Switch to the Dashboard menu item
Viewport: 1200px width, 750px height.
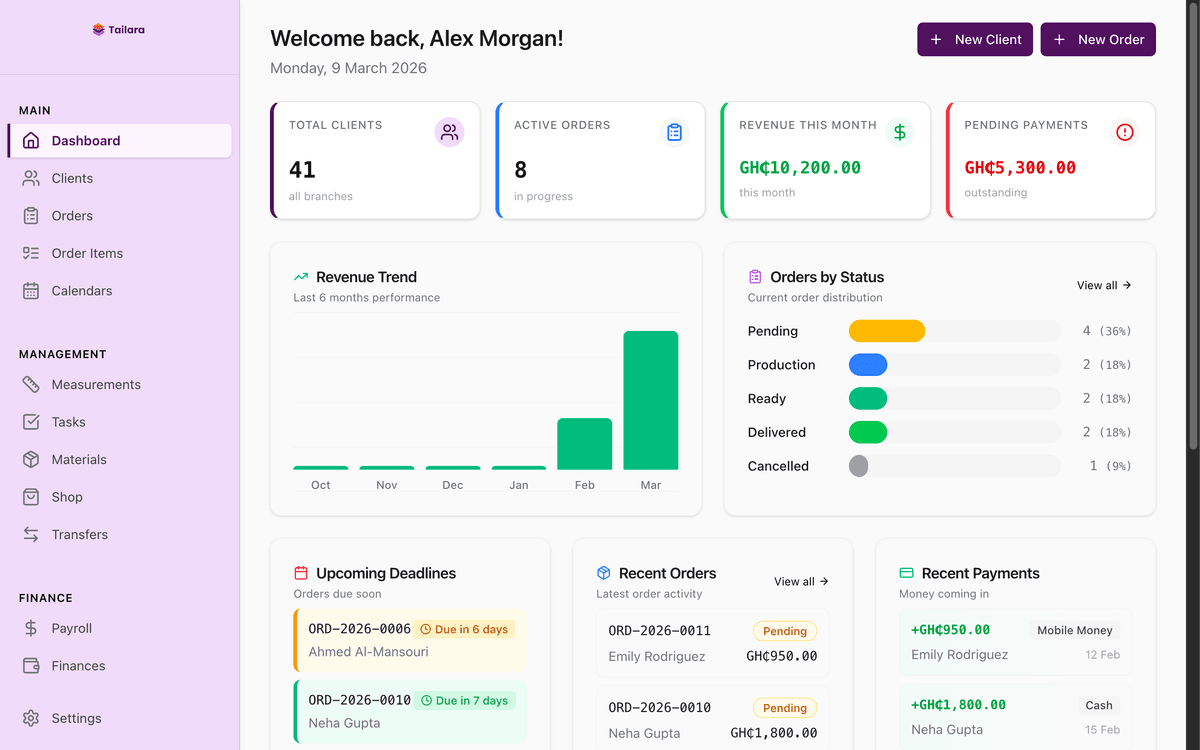coord(85,140)
